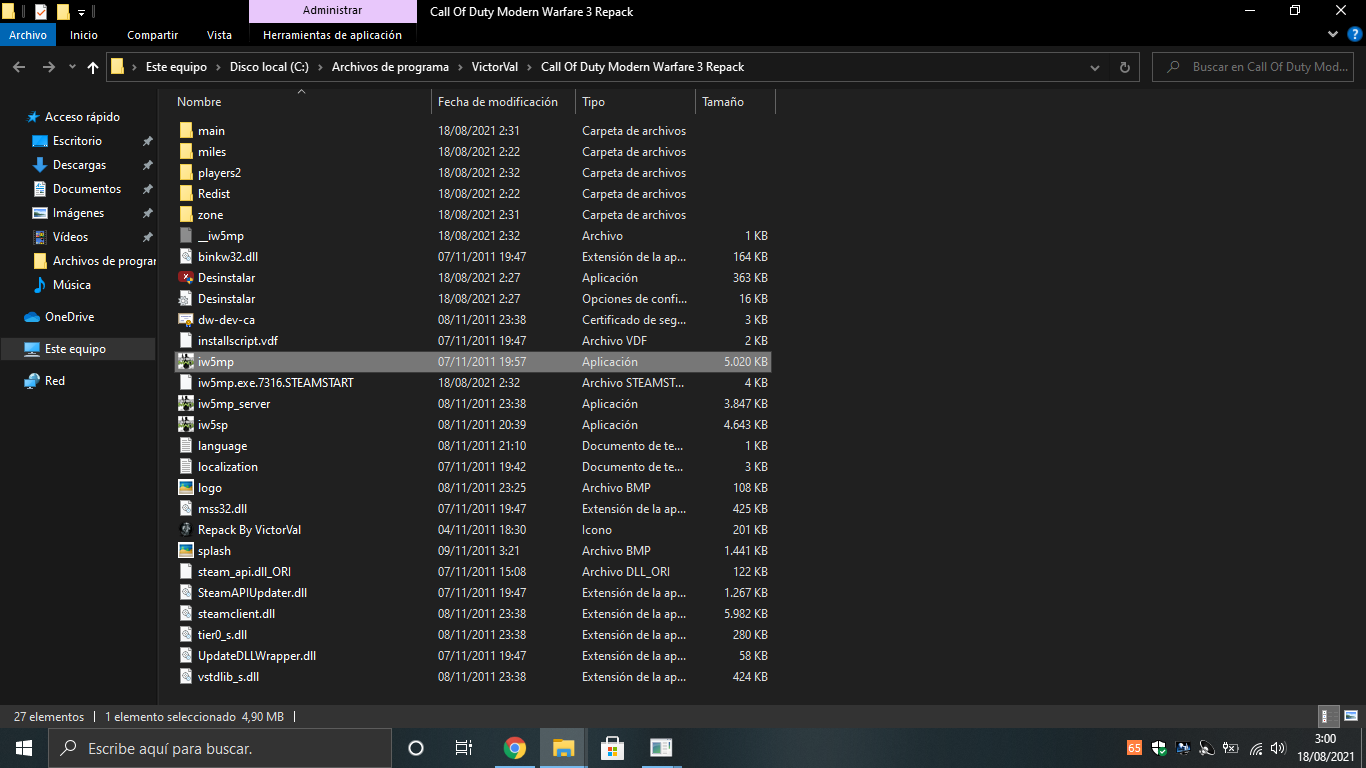Open Música in the navigation pane
This screenshot has width=1366, height=768.
72,285
